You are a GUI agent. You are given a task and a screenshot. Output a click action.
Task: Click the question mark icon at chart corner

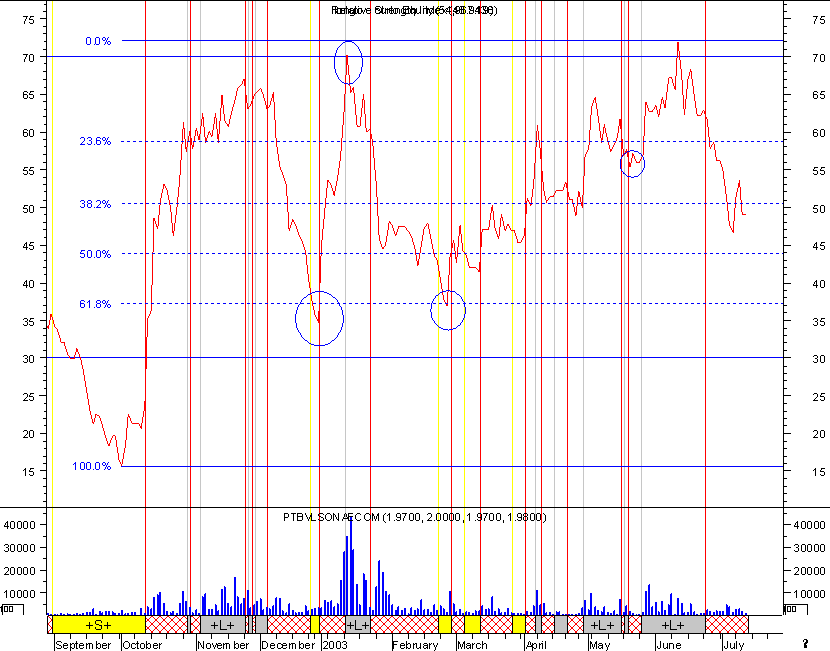(806, 644)
